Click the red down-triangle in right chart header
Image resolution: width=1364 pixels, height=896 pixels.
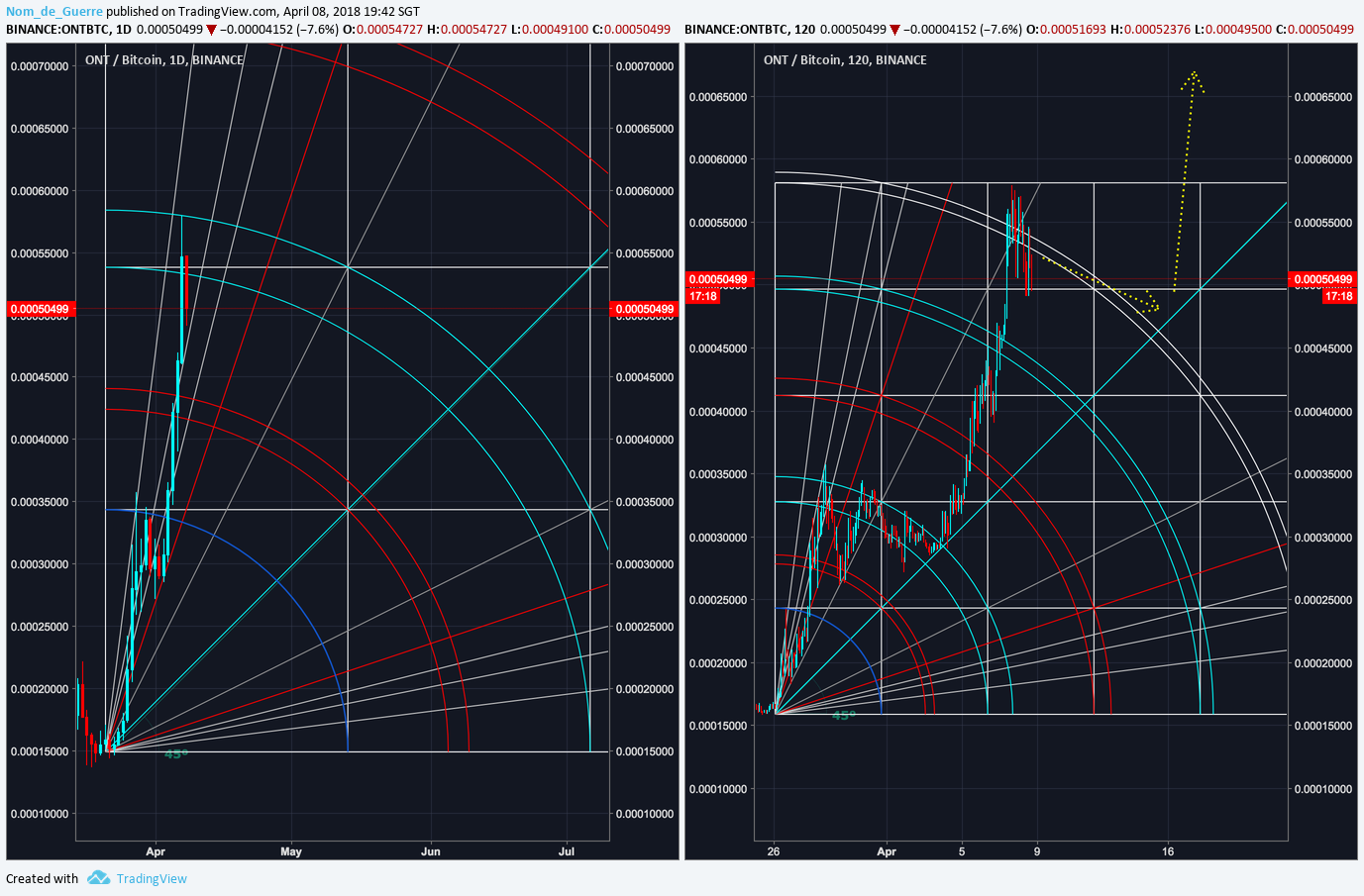[x=894, y=30]
